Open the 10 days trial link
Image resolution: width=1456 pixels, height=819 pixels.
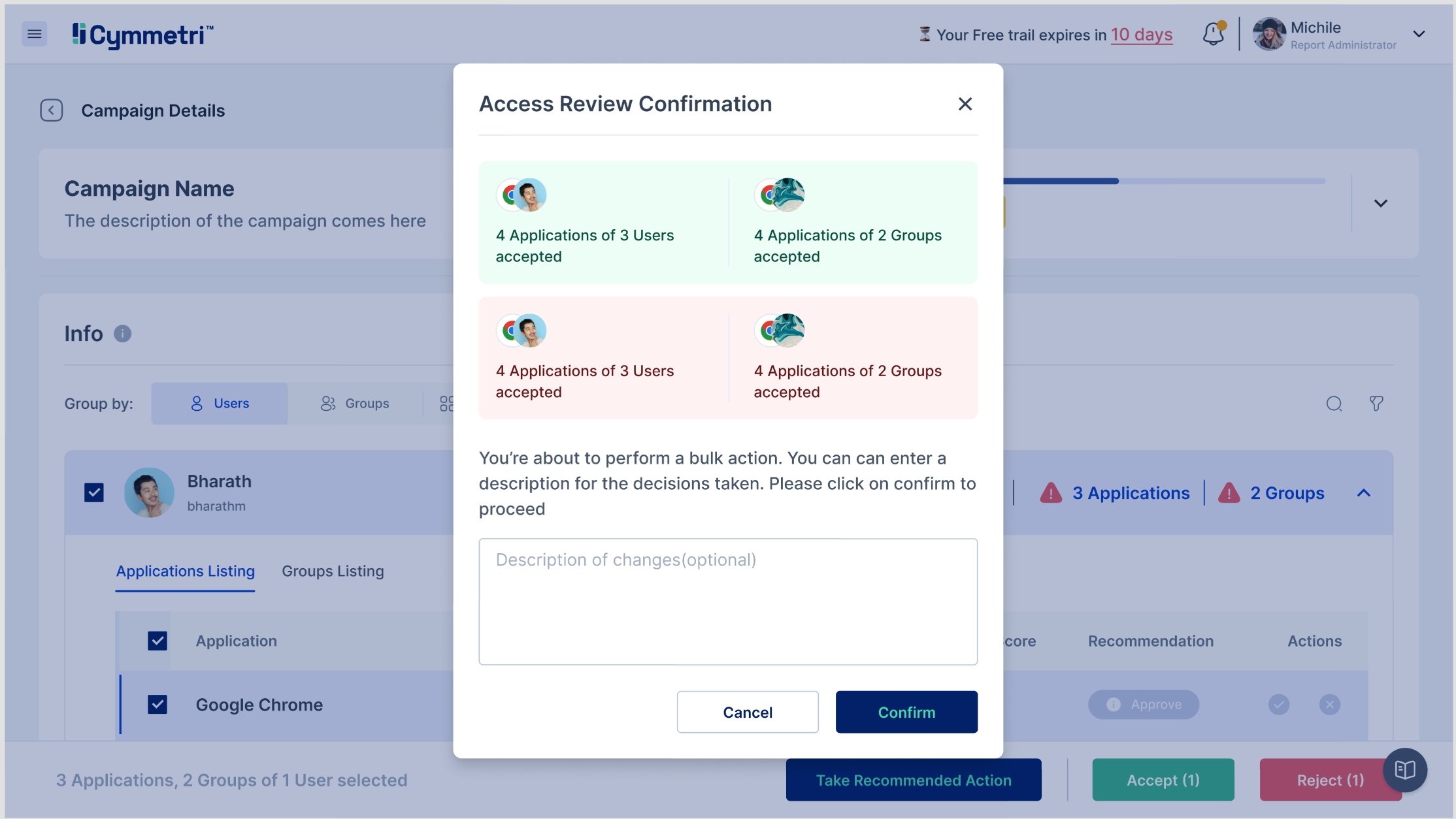pos(1142,35)
